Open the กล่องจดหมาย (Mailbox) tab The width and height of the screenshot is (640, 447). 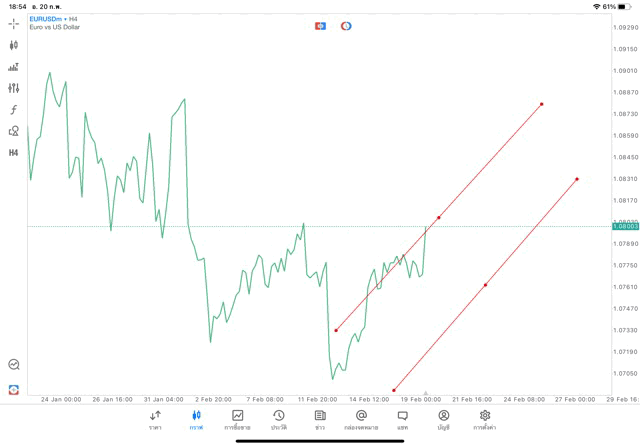pyautogui.click(x=361, y=420)
